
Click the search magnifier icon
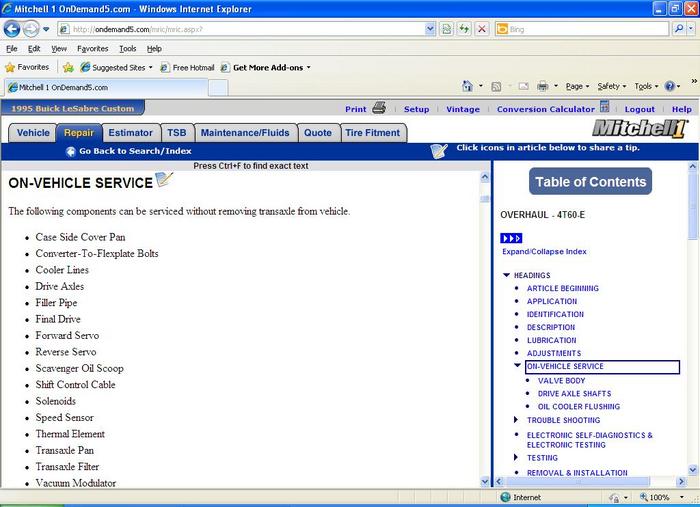(x=679, y=29)
